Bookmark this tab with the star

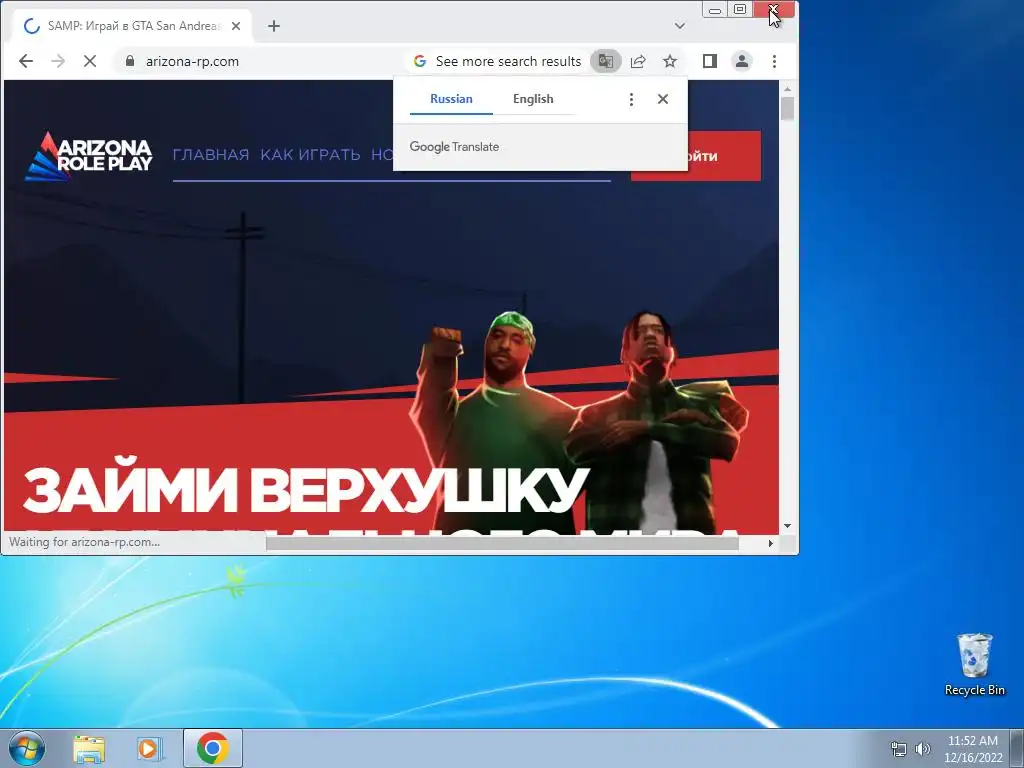pos(670,61)
